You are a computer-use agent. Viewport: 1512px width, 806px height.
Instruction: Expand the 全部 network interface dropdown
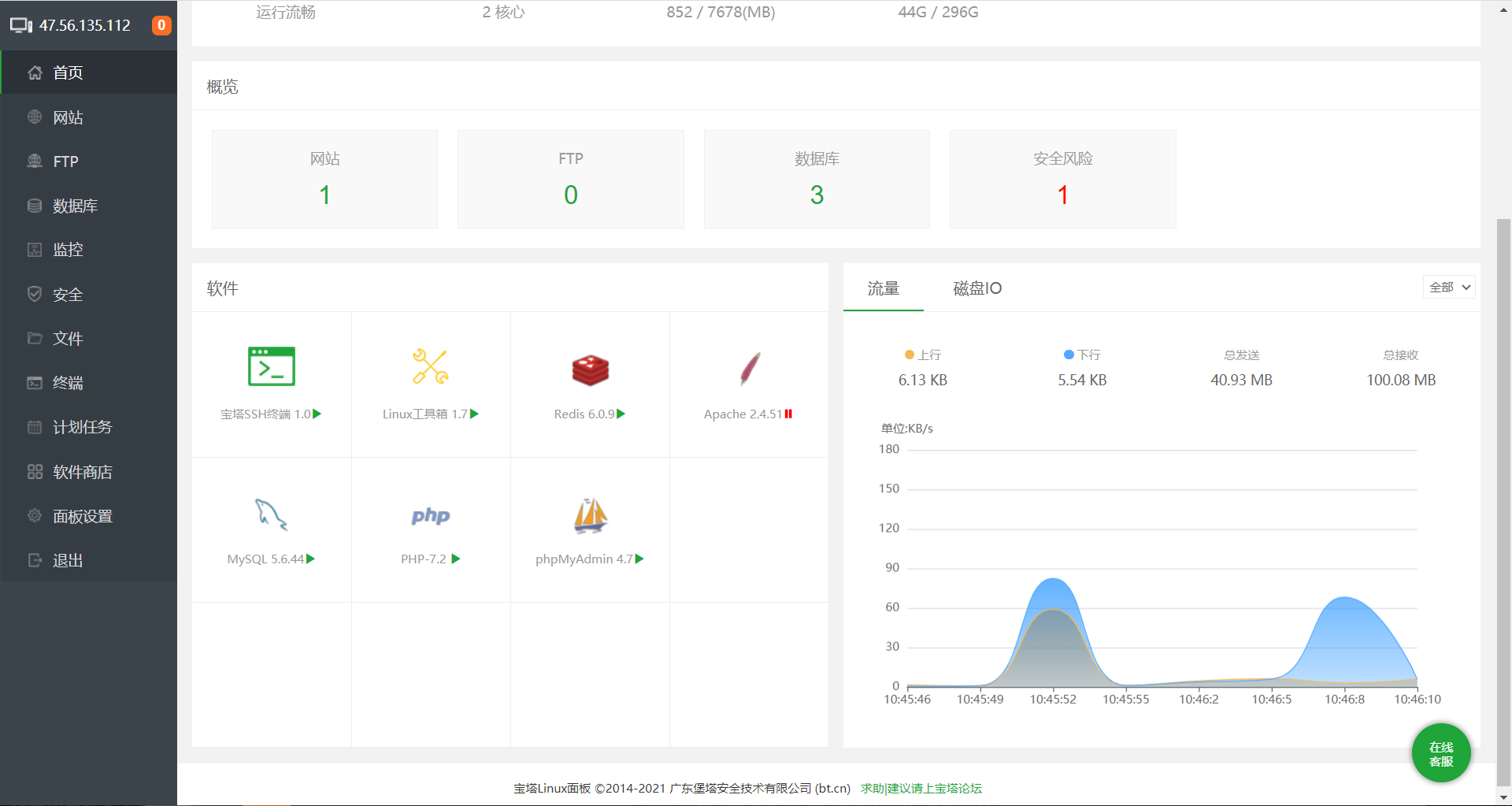(1449, 288)
